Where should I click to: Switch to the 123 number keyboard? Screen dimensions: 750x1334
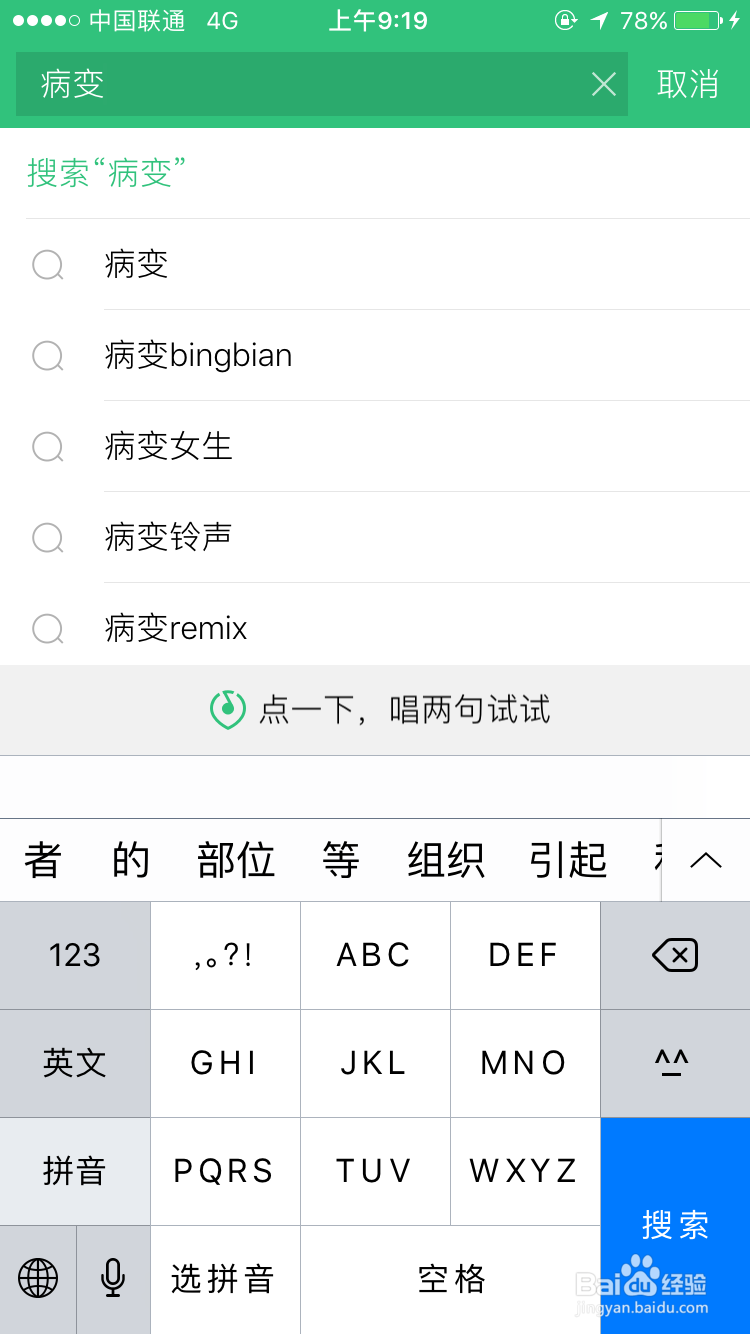click(75, 955)
